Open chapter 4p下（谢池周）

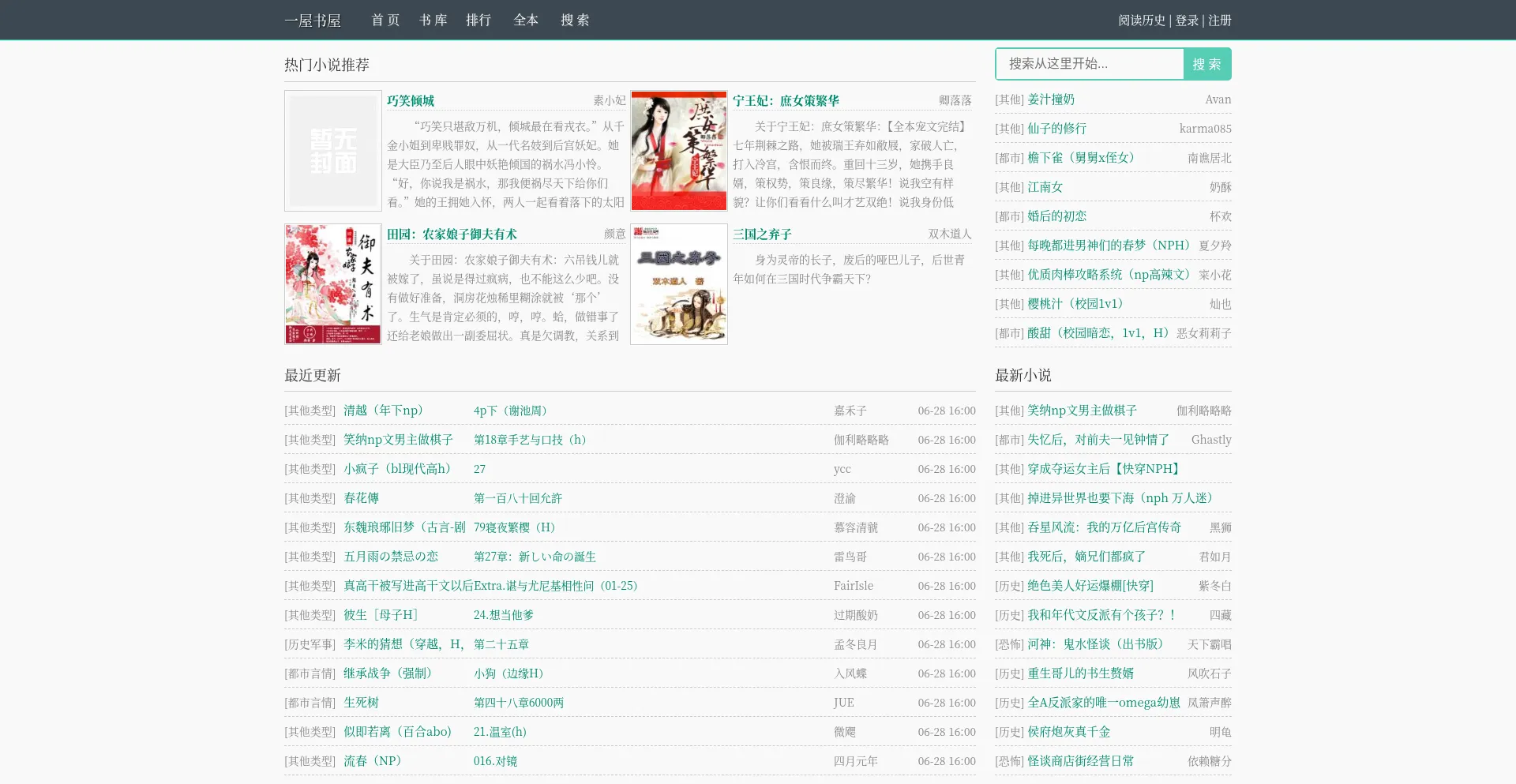pos(511,411)
